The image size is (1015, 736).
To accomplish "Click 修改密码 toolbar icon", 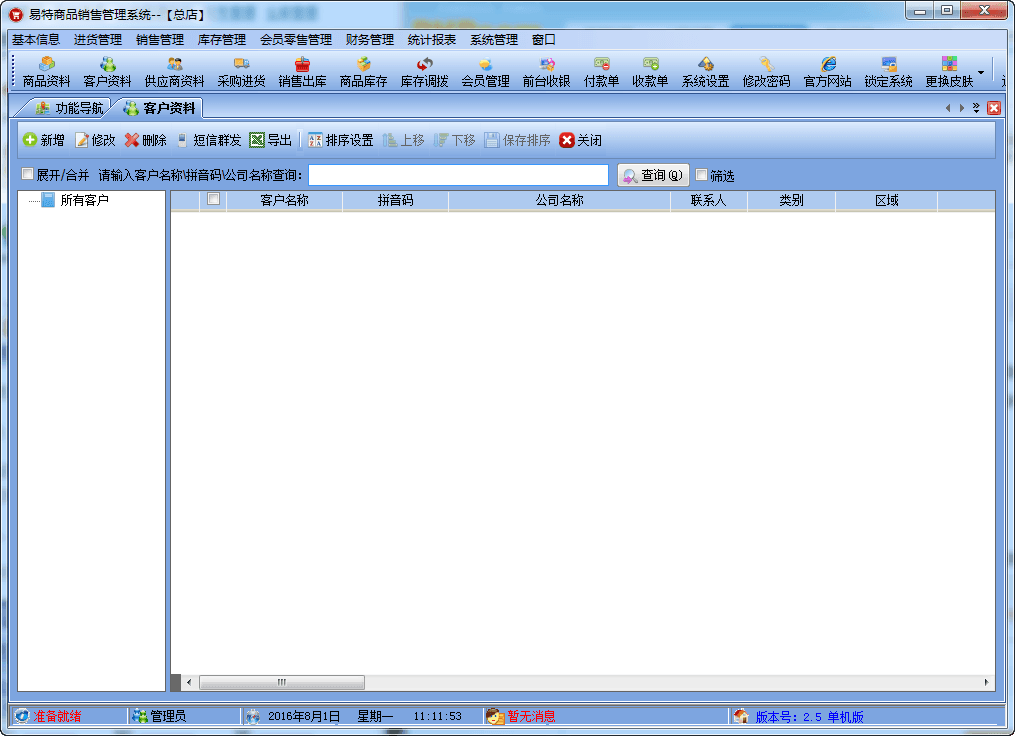I will [766, 72].
